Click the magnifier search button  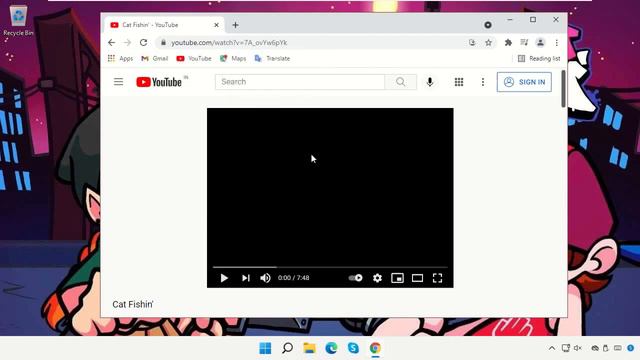tap(400, 82)
